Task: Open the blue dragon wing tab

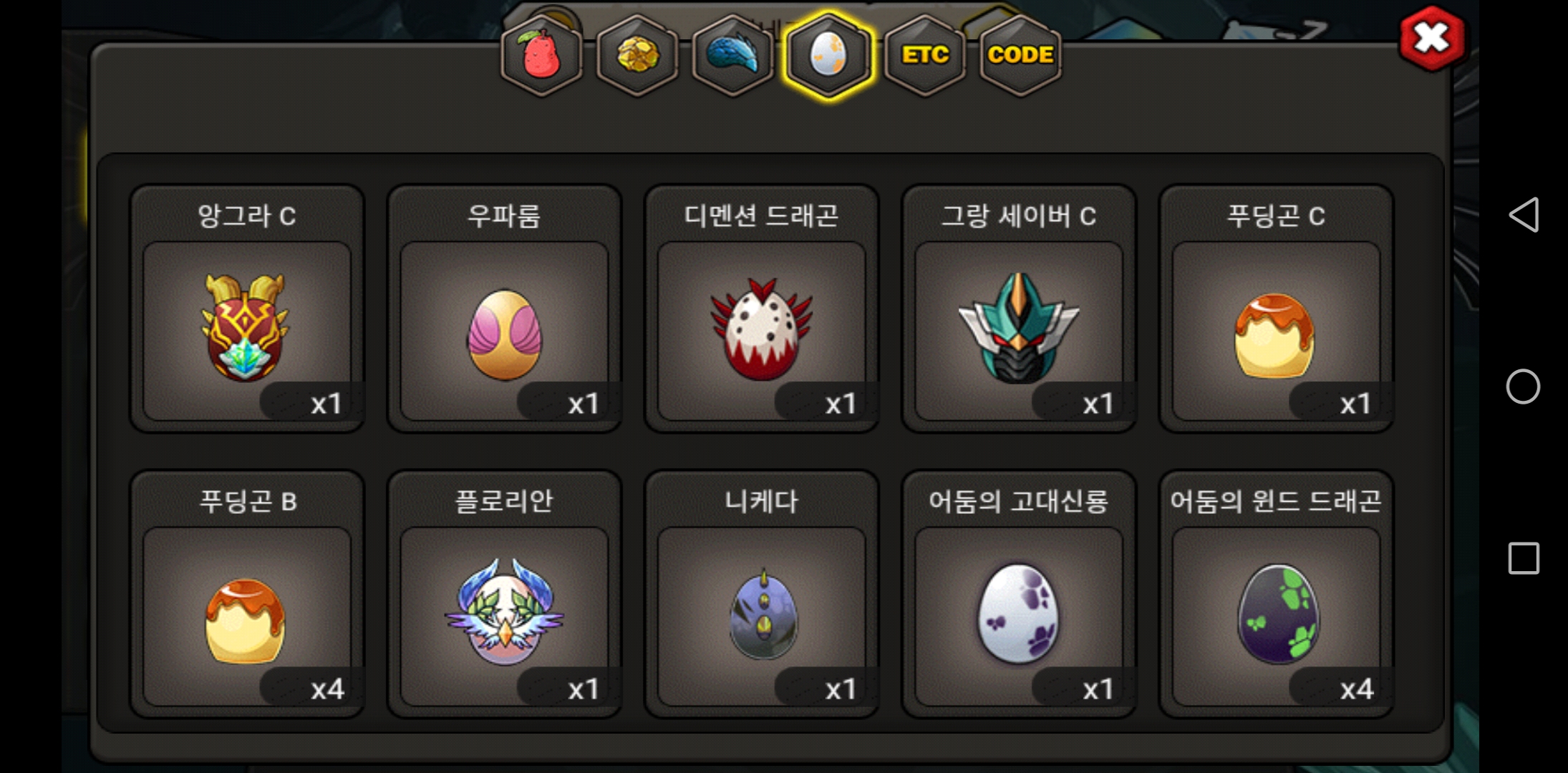Action: tap(732, 56)
